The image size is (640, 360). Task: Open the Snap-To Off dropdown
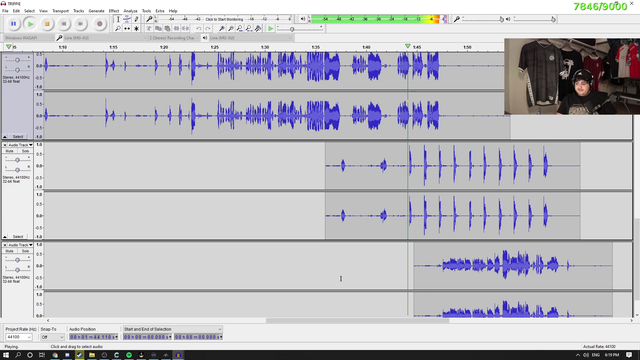pyautogui.click(x=52, y=337)
